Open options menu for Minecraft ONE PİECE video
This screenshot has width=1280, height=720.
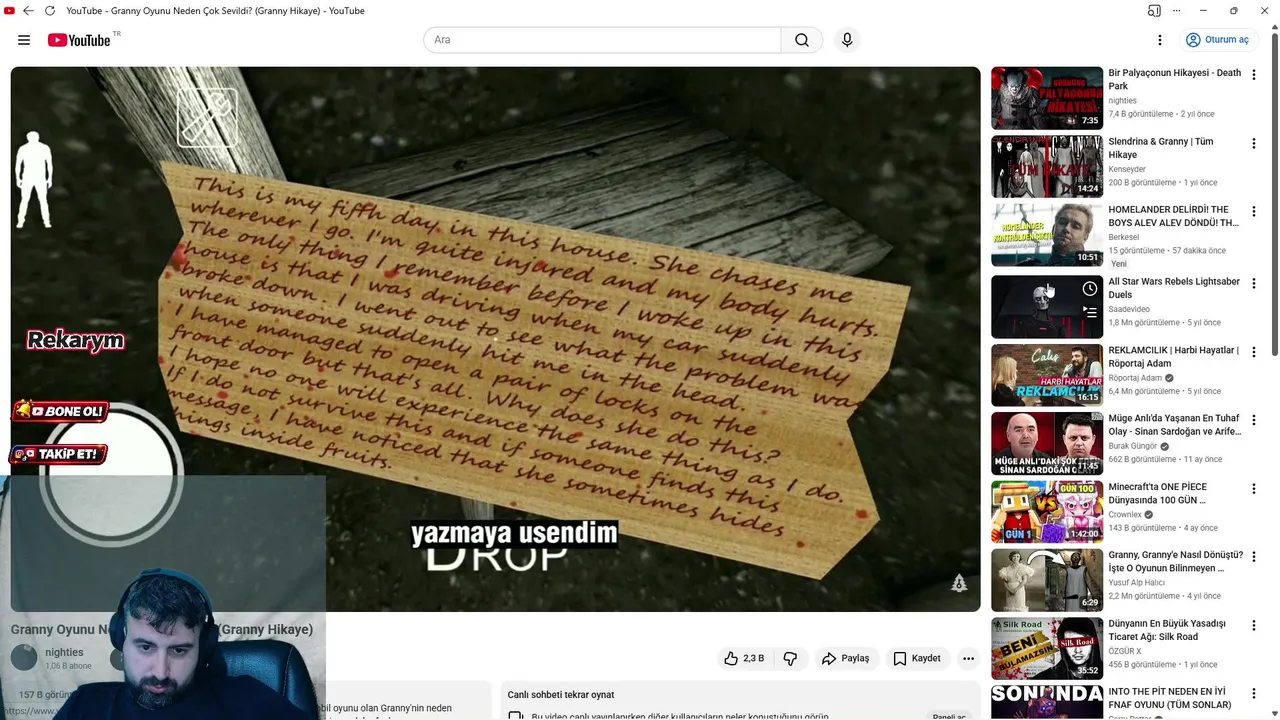1254,489
